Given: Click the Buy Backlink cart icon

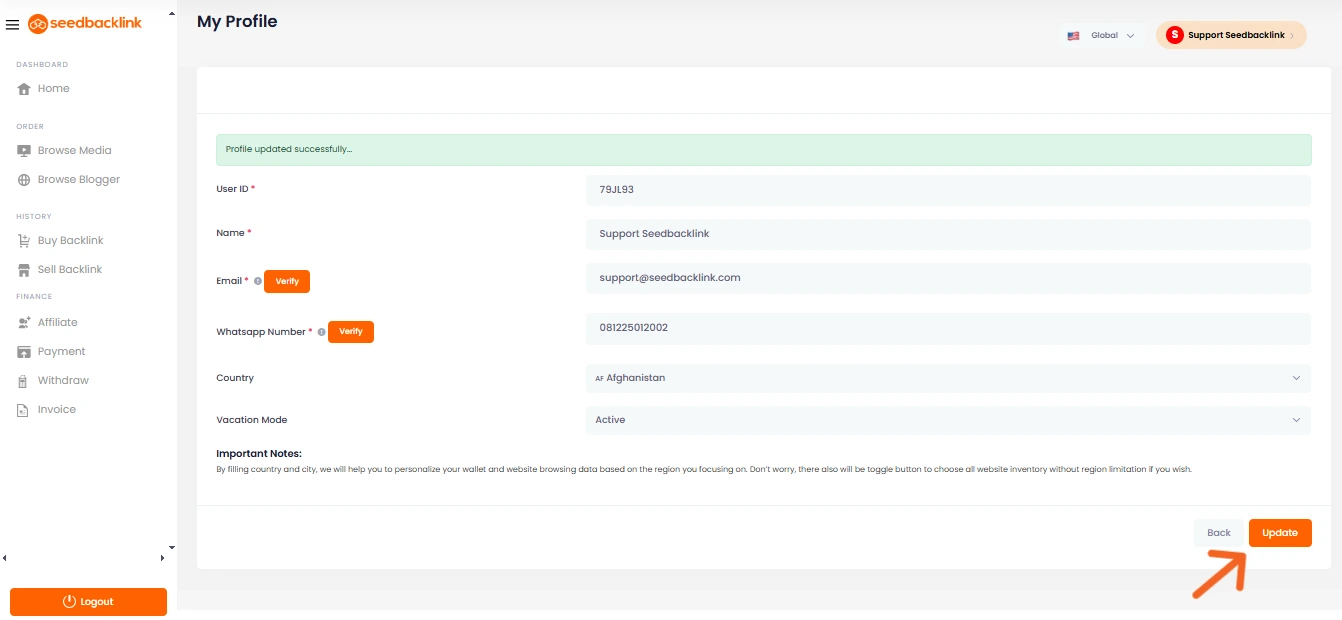Looking at the screenshot, I should click(x=24, y=241).
